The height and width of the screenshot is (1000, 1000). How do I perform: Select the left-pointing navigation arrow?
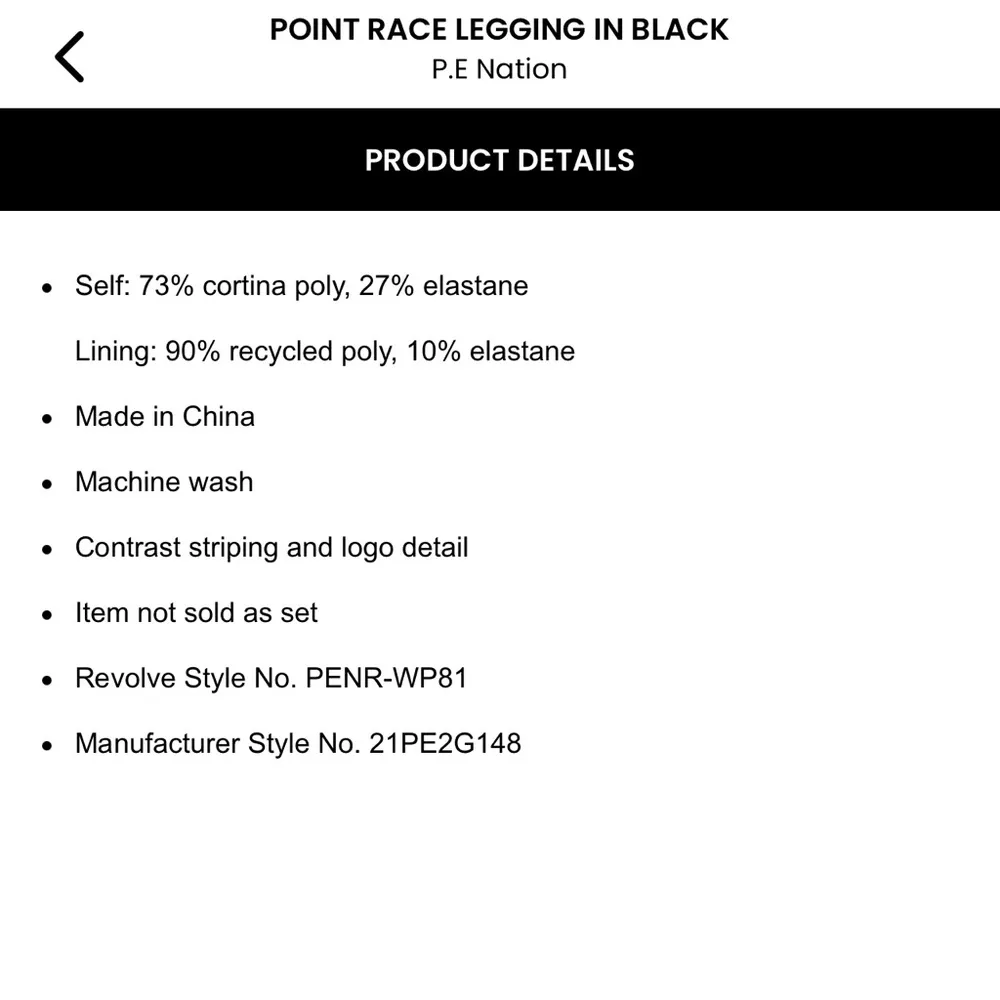pyautogui.click(x=67, y=56)
